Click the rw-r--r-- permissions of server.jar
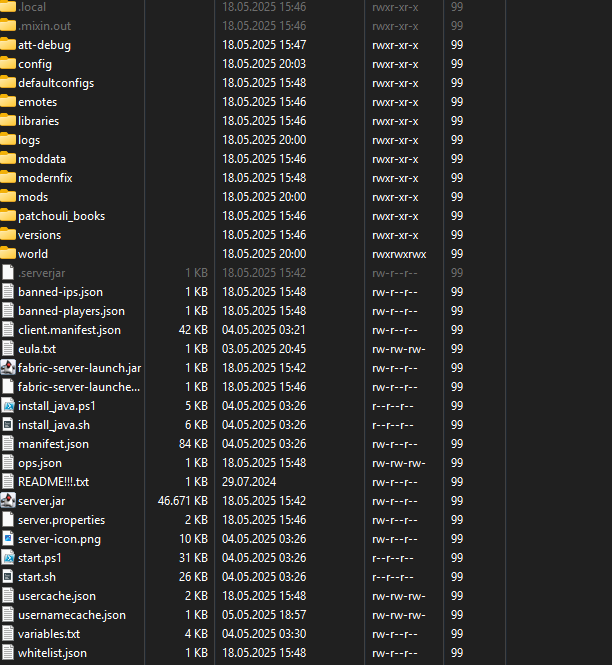The image size is (612, 665). (395, 501)
